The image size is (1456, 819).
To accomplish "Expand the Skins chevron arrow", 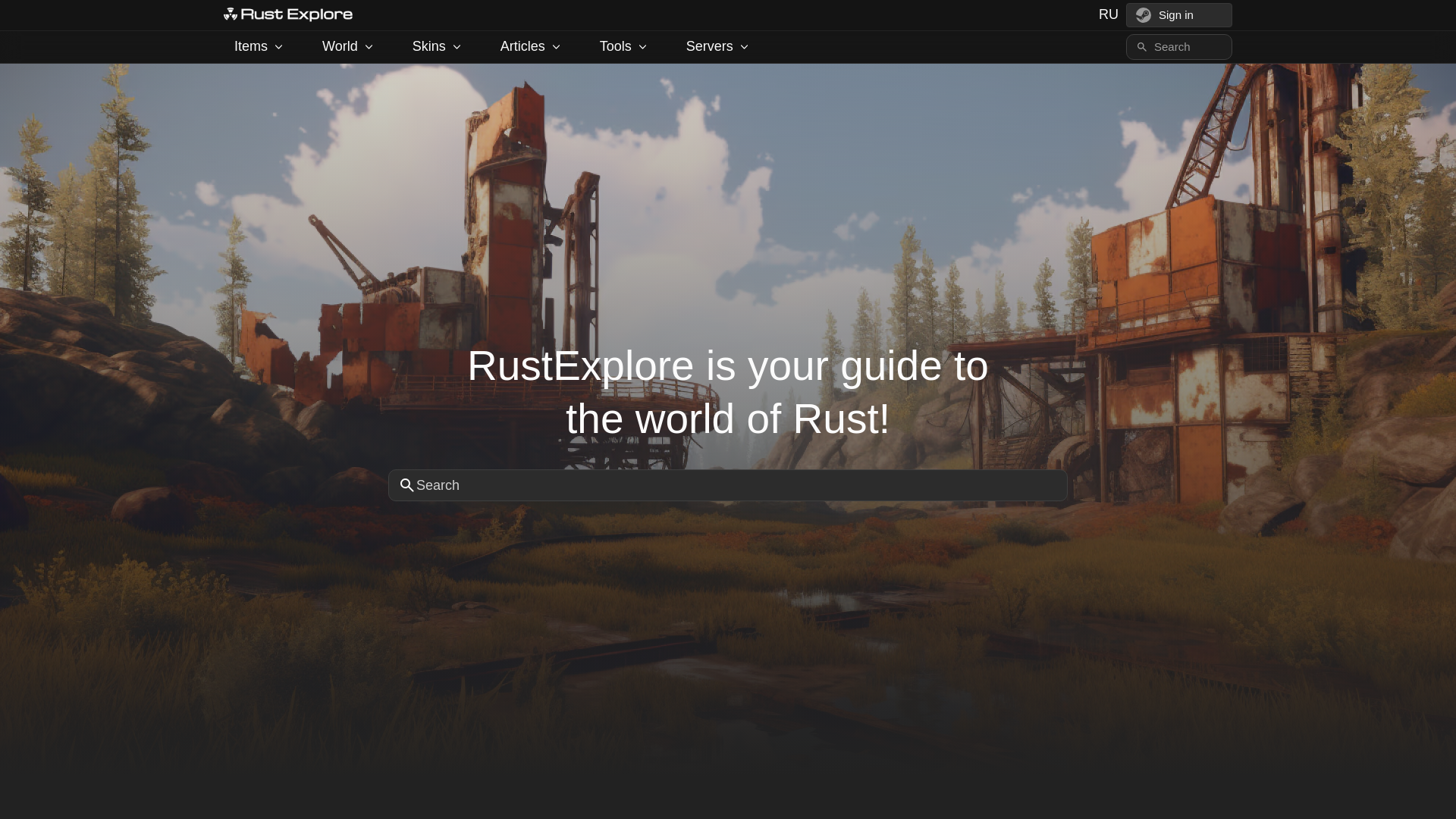I will [457, 47].
